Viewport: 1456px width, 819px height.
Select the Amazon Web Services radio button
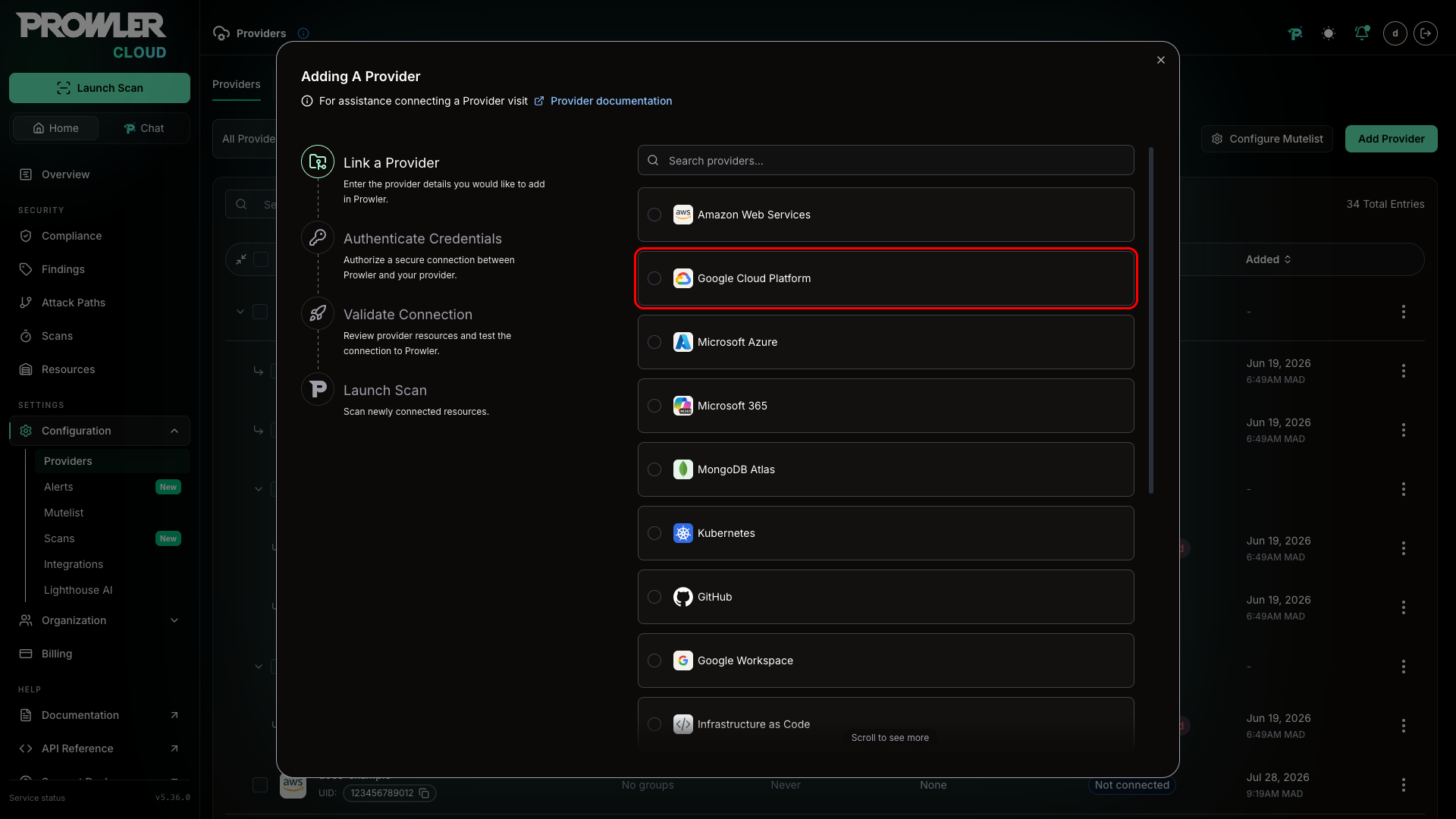pos(654,215)
